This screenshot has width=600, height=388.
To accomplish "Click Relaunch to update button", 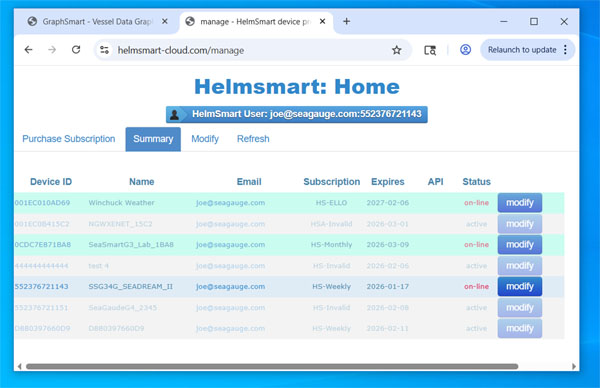I will pyautogui.click(x=522, y=50).
